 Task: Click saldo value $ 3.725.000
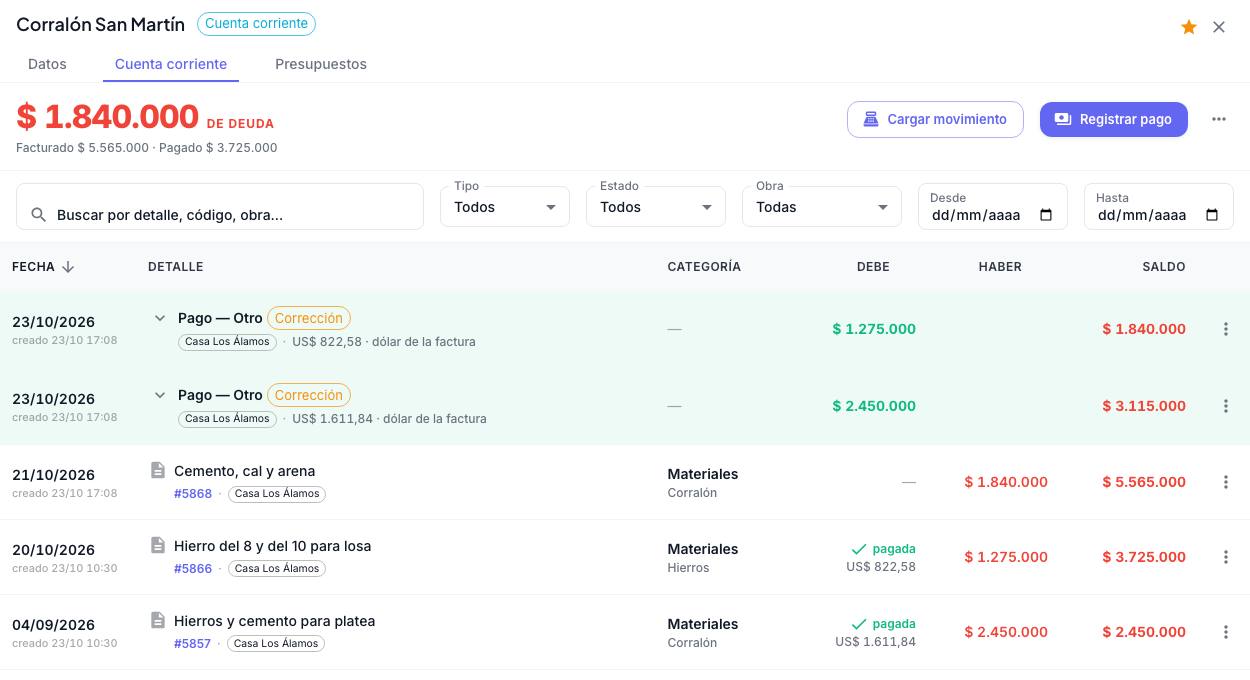[1144, 557]
